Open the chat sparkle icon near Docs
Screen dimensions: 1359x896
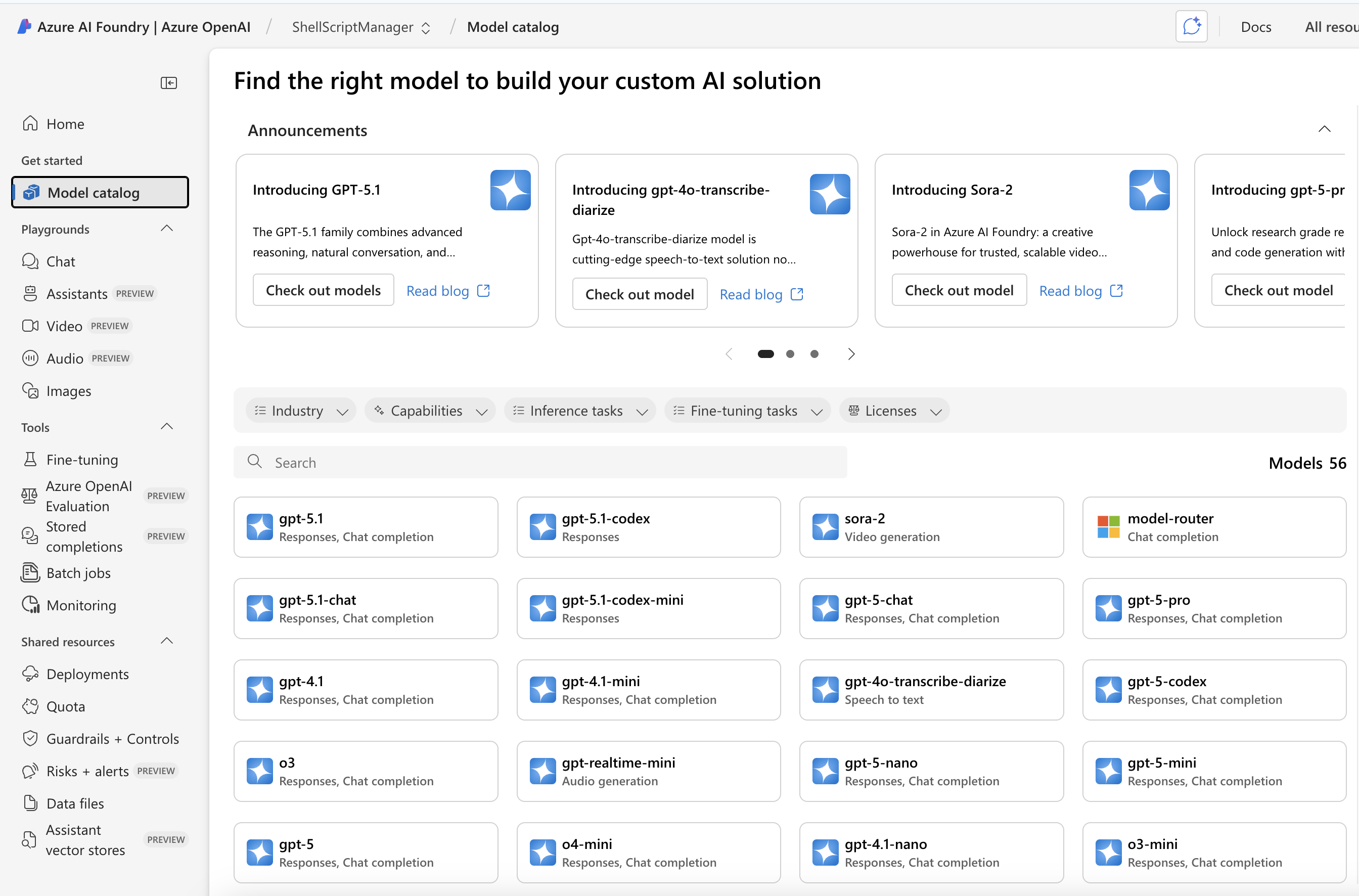pyautogui.click(x=1191, y=27)
